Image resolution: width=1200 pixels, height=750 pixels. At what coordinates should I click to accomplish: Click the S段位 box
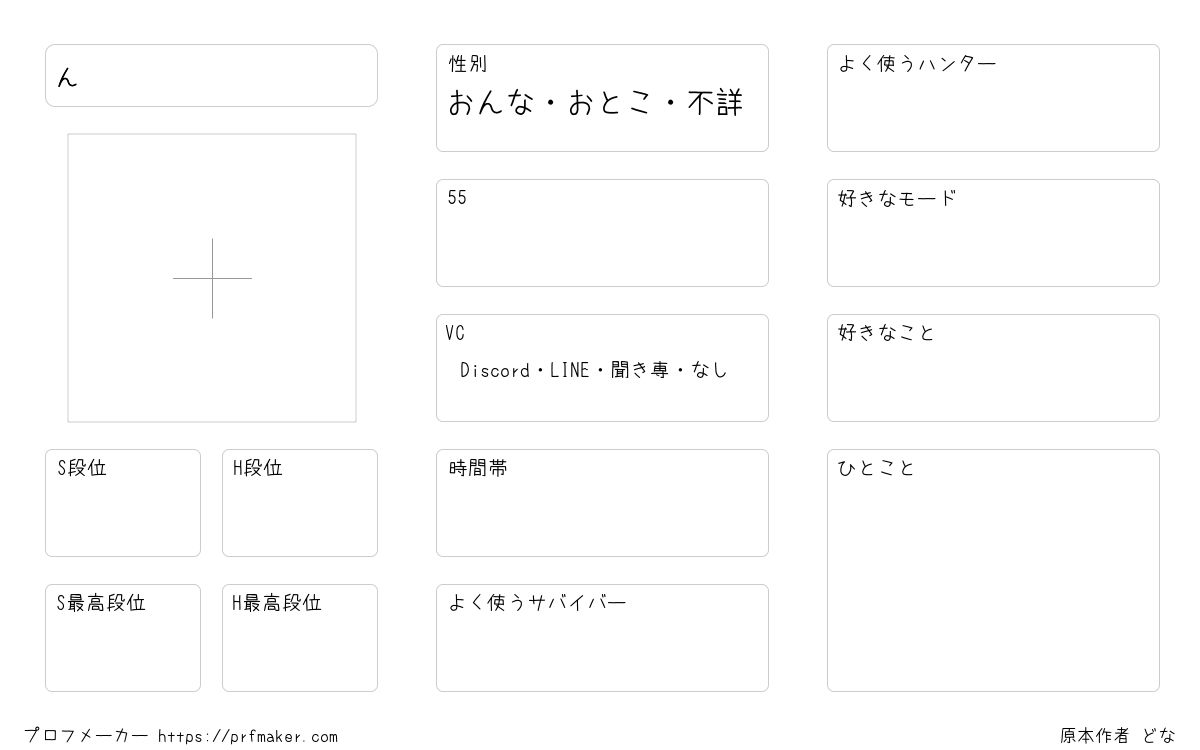(123, 503)
